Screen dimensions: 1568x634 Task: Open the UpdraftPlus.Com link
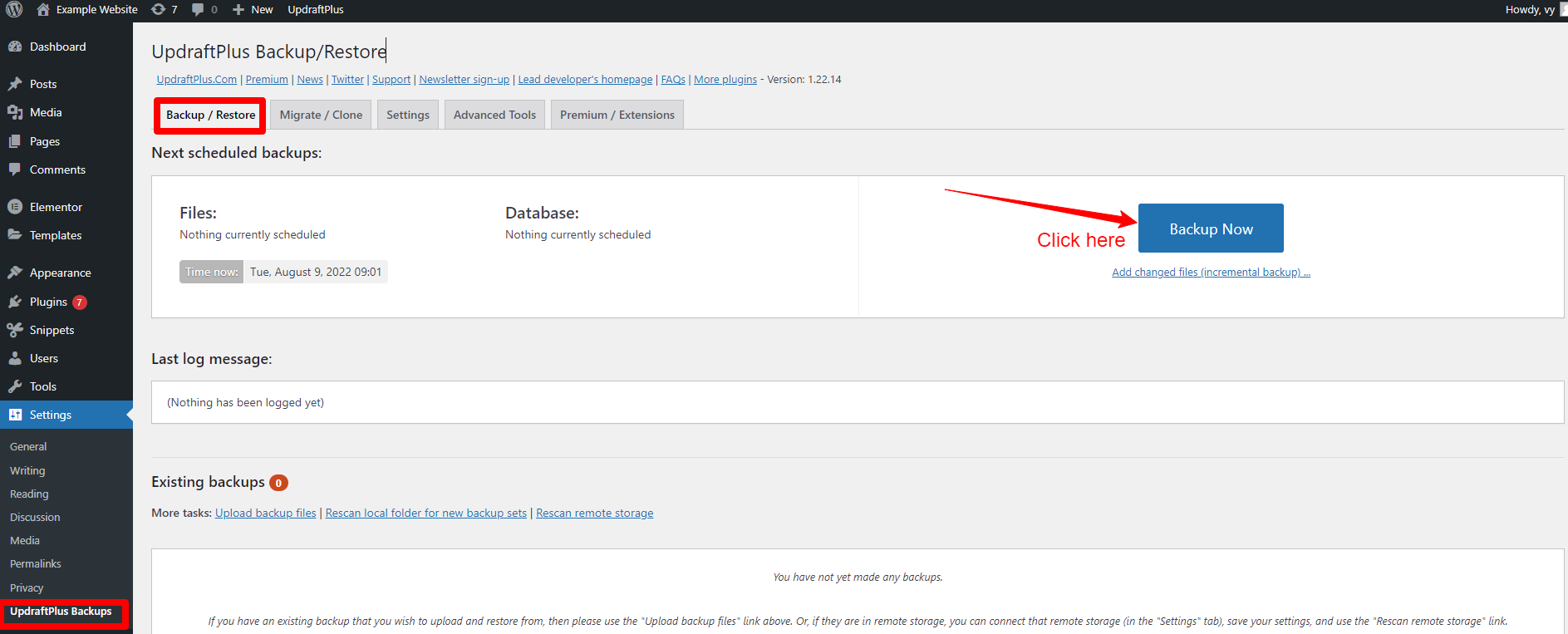(x=197, y=79)
